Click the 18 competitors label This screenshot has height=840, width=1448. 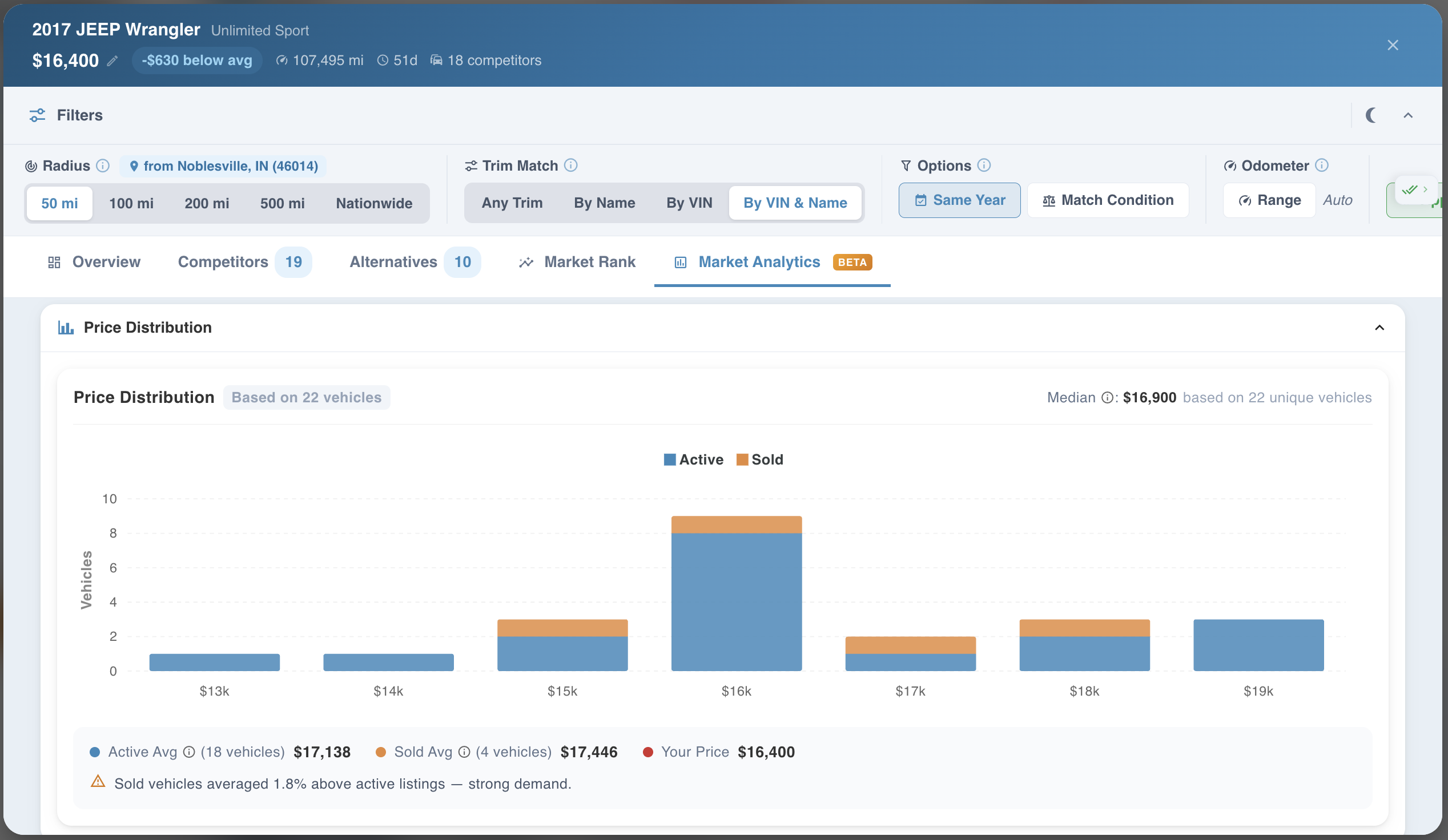coord(486,60)
